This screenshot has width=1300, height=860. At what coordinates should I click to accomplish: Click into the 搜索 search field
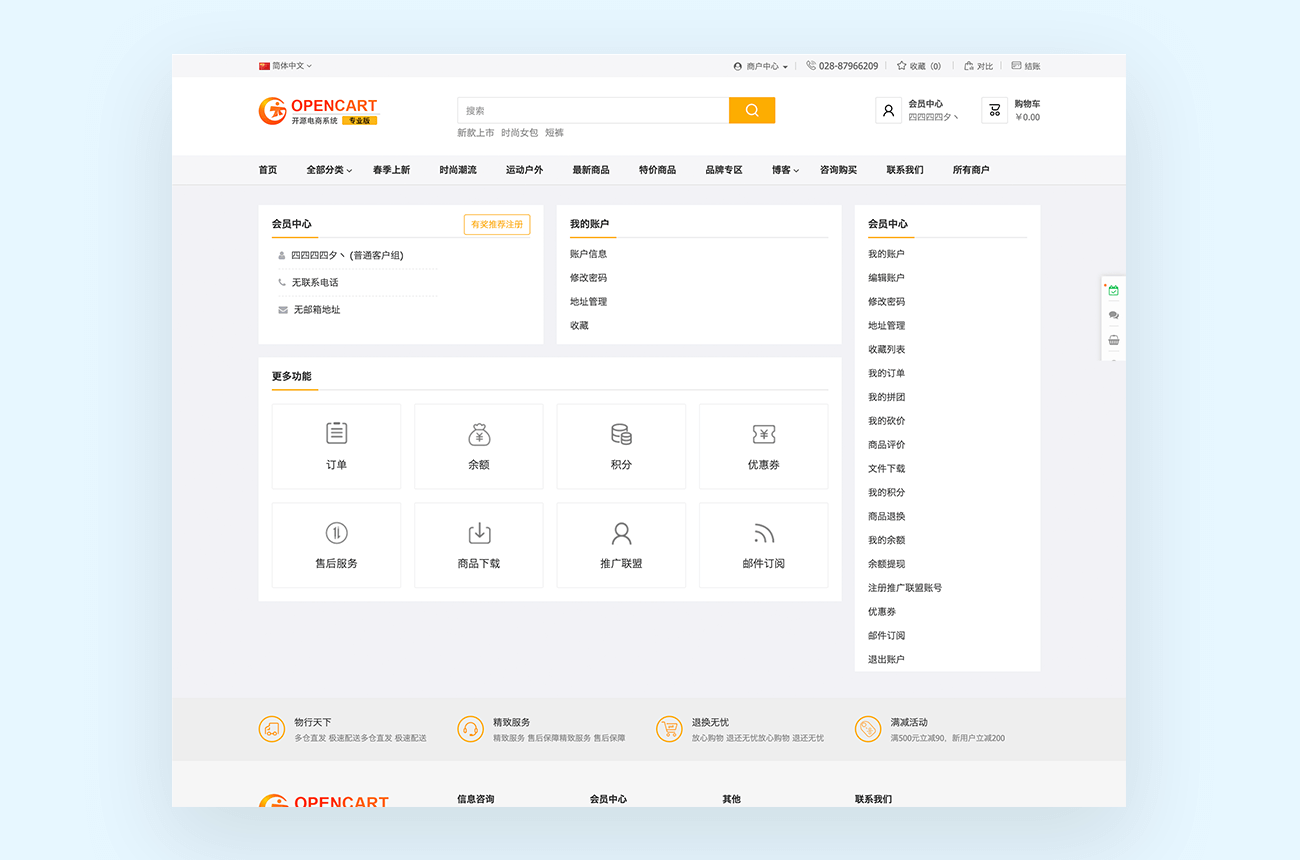coord(592,110)
